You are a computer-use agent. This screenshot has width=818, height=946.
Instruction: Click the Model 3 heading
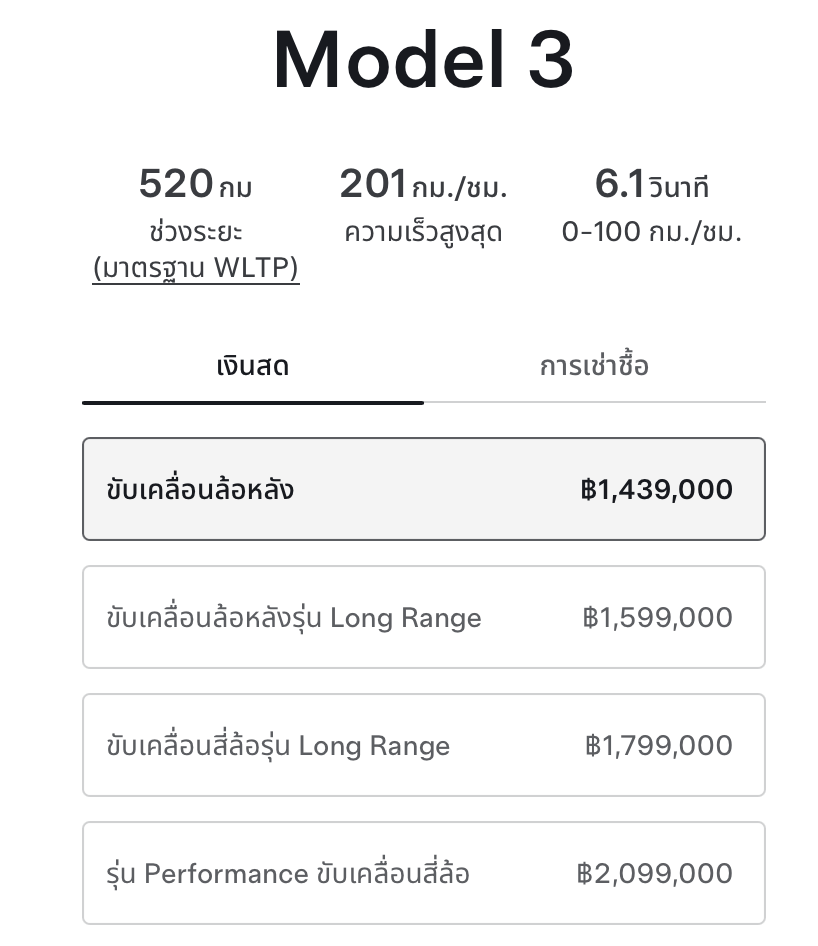pos(423,60)
